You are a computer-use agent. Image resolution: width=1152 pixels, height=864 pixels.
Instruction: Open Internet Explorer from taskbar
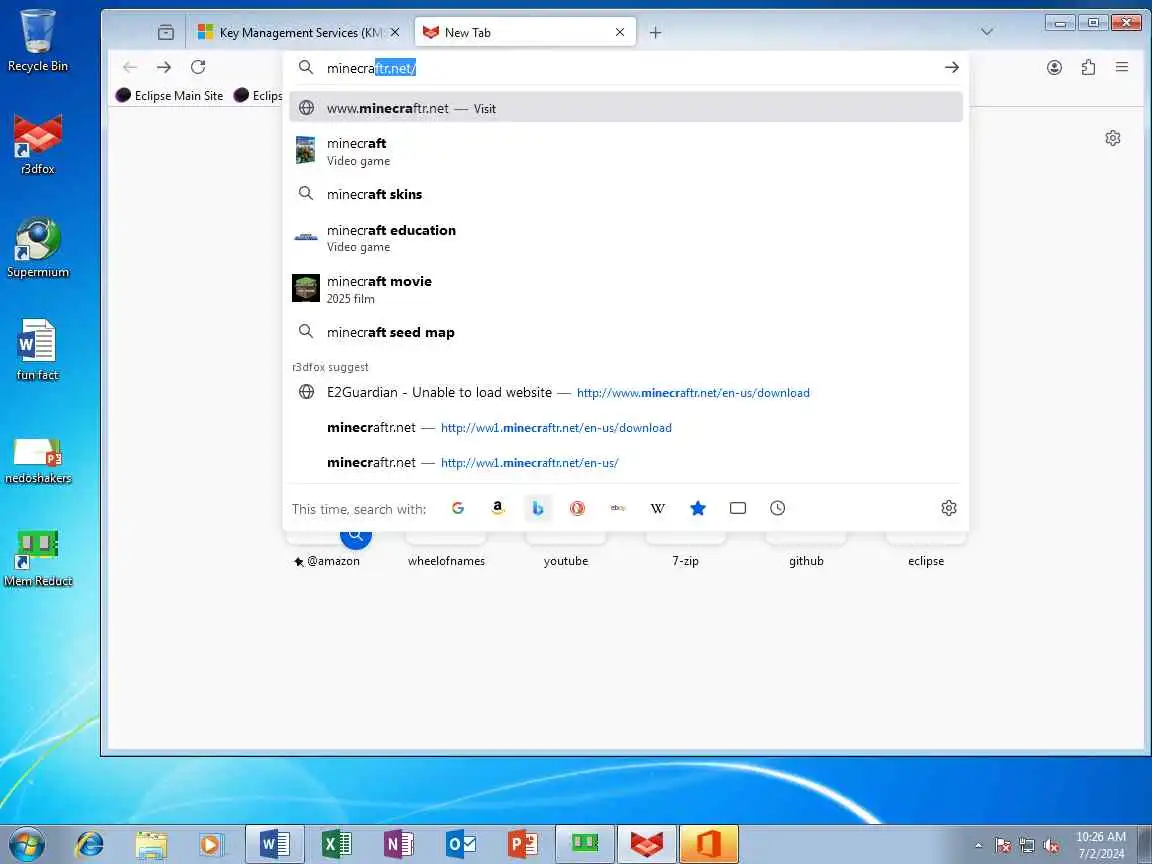[x=90, y=844]
